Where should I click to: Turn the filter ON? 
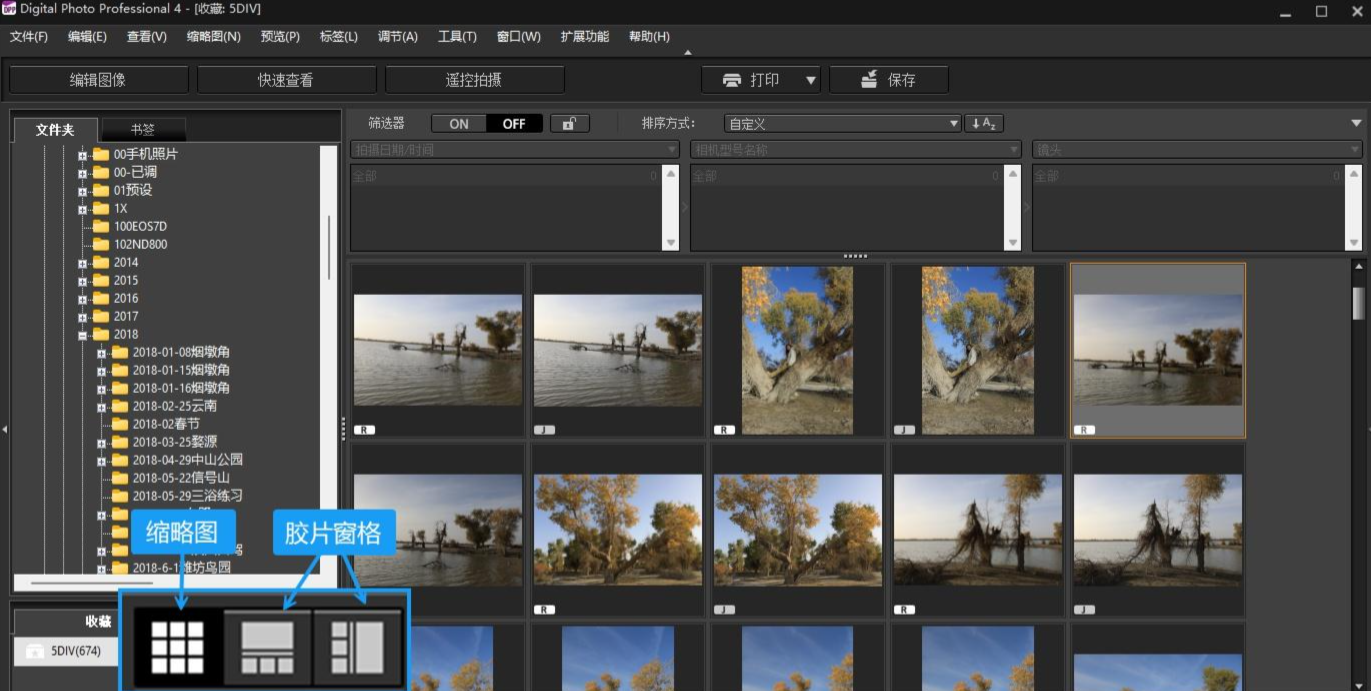click(459, 124)
